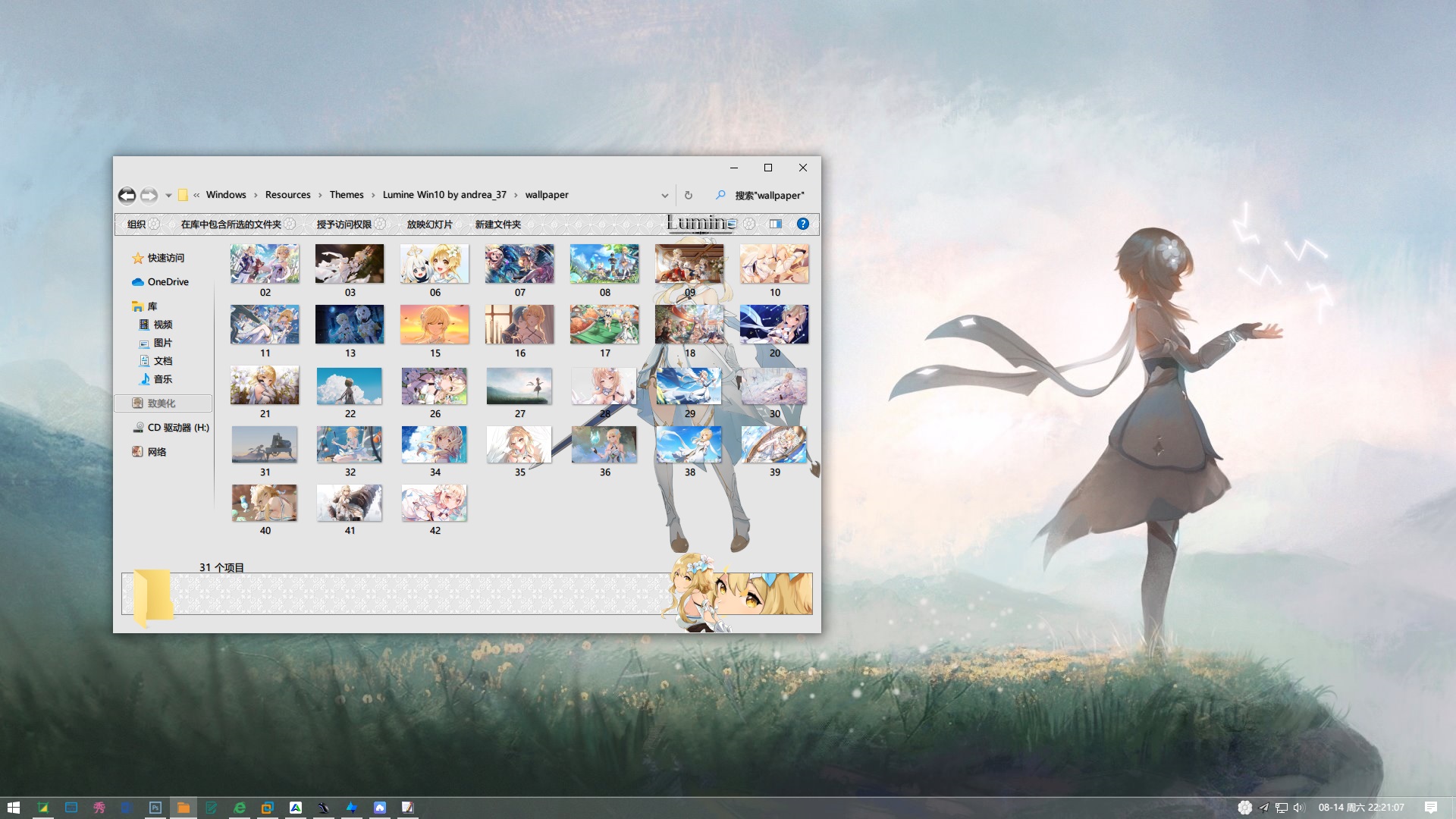Viewport: 1456px width, 819px height.
Task: Click the paper plane tray icon
Action: tap(1264, 808)
